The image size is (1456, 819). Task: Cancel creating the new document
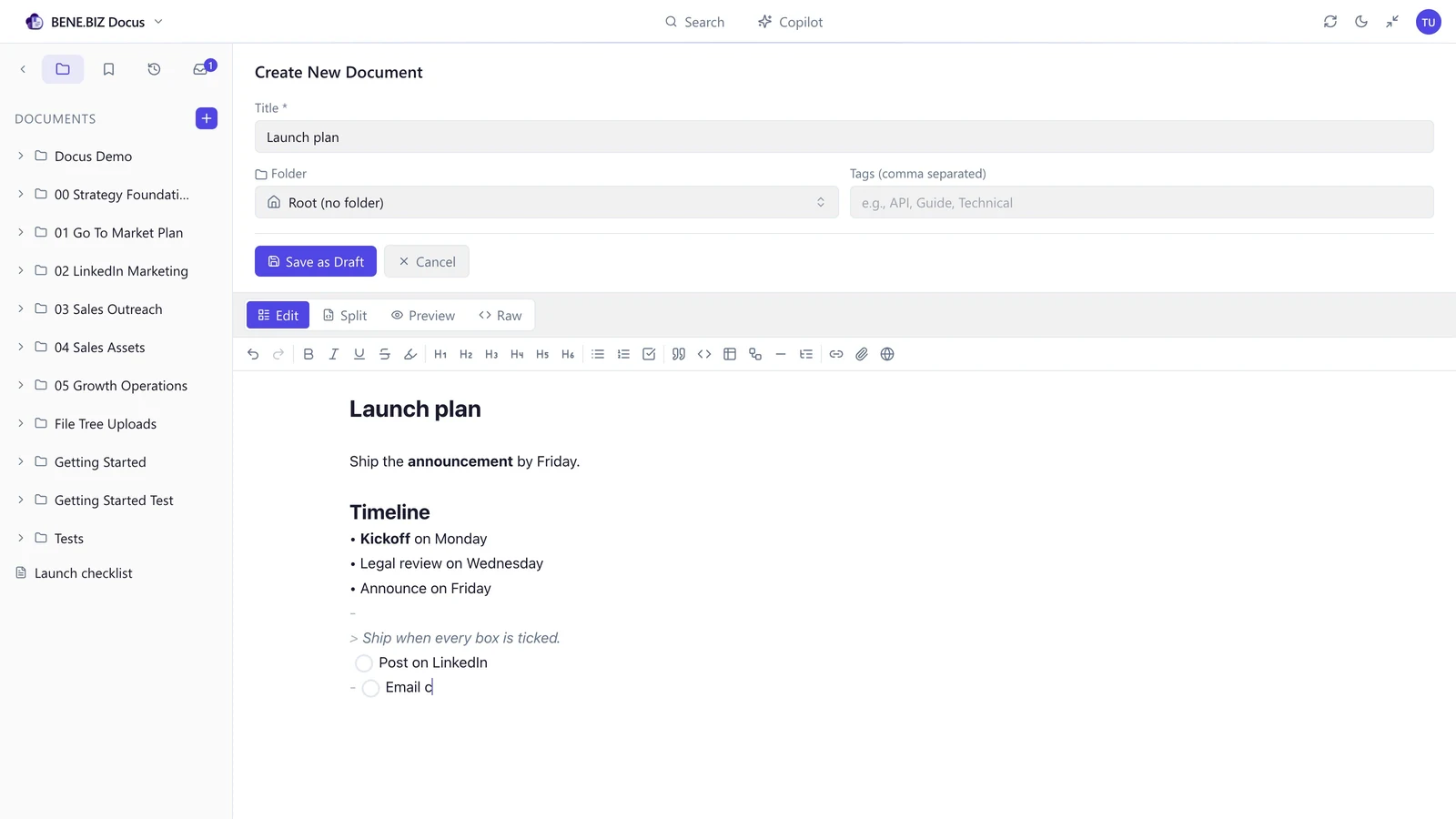click(x=427, y=261)
